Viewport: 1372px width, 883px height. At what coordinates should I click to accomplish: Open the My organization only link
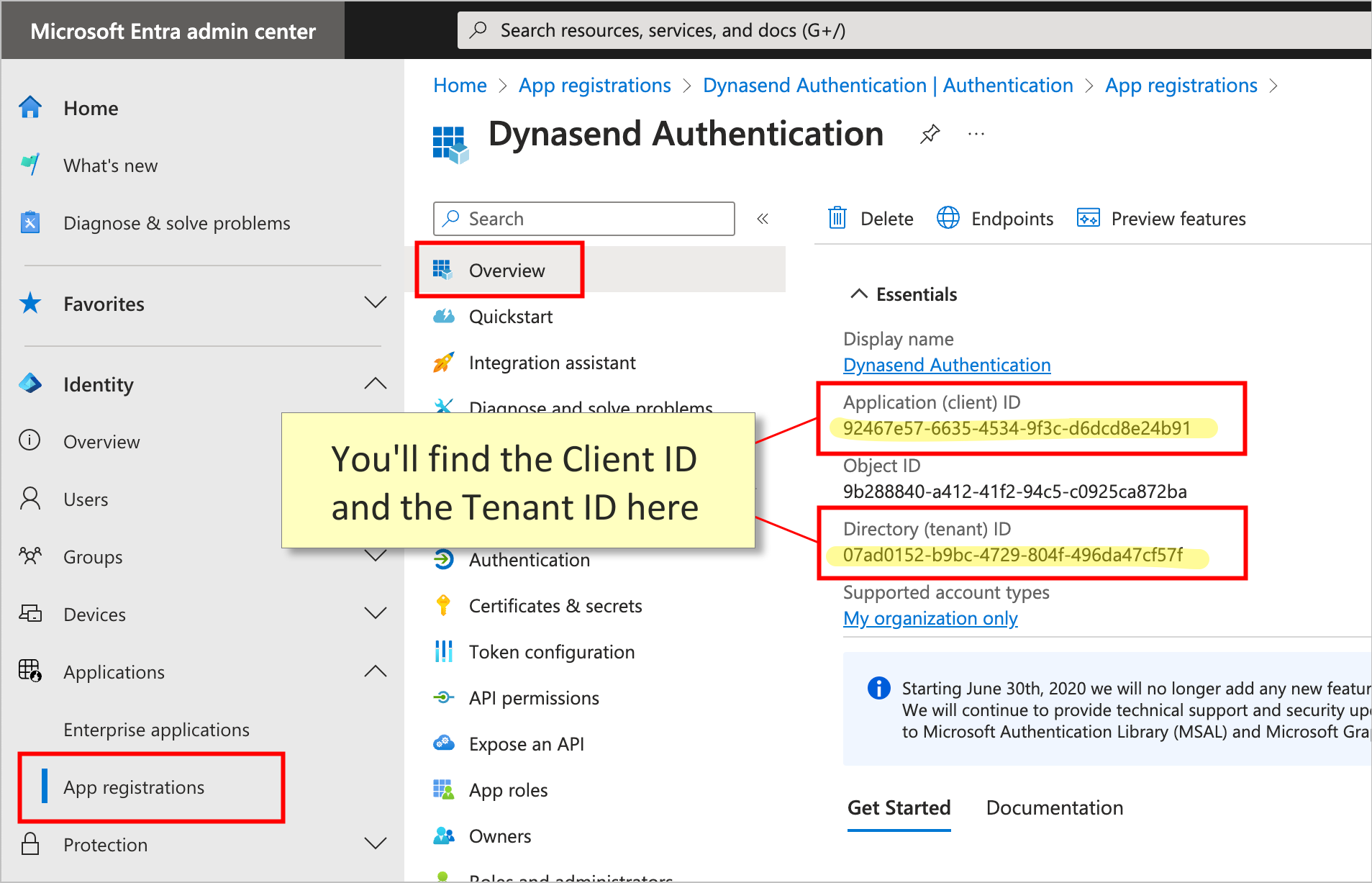pyautogui.click(x=930, y=618)
